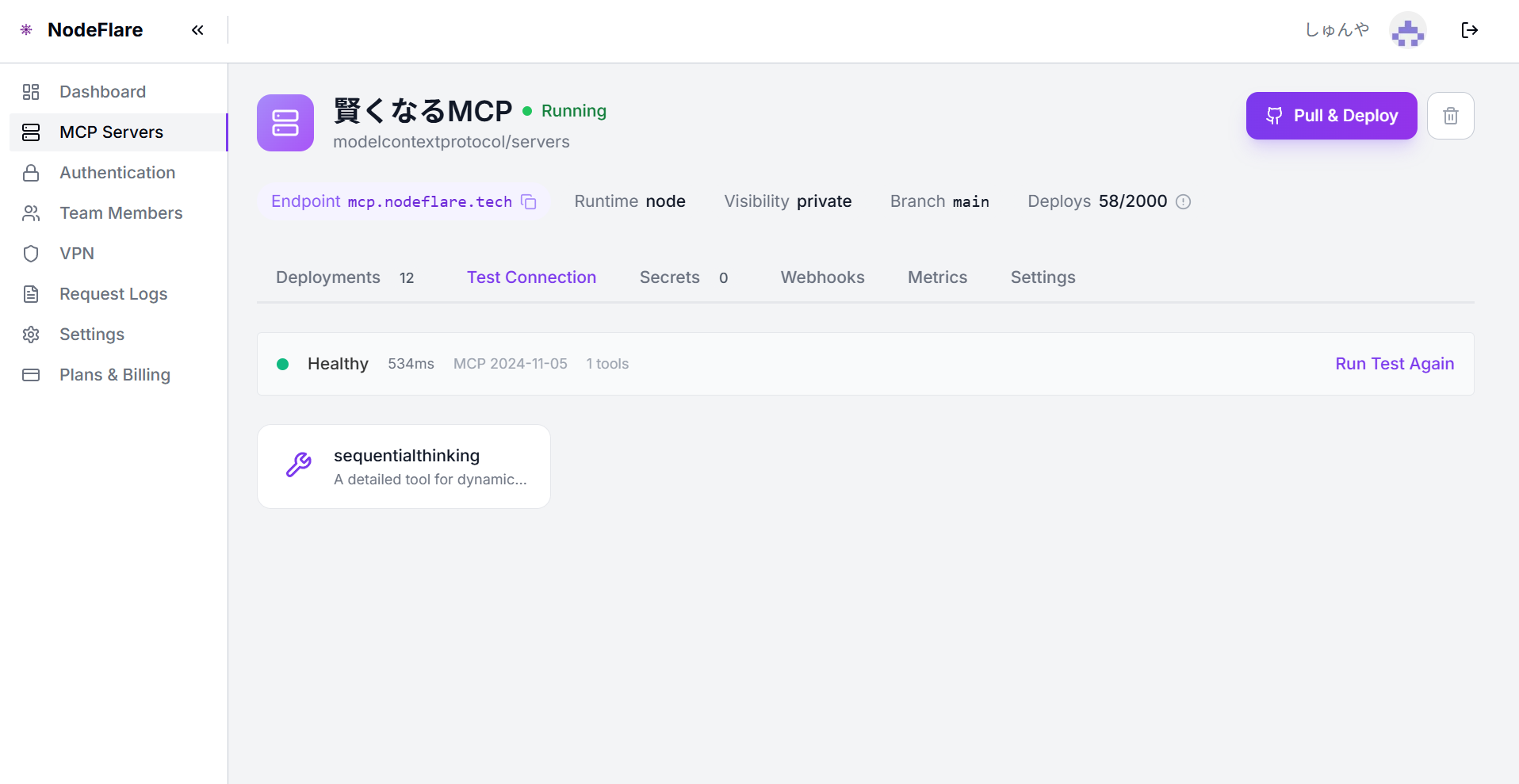The image size is (1519, 784).
Task: Click the Runtime node value
Action: click(666, 201)
